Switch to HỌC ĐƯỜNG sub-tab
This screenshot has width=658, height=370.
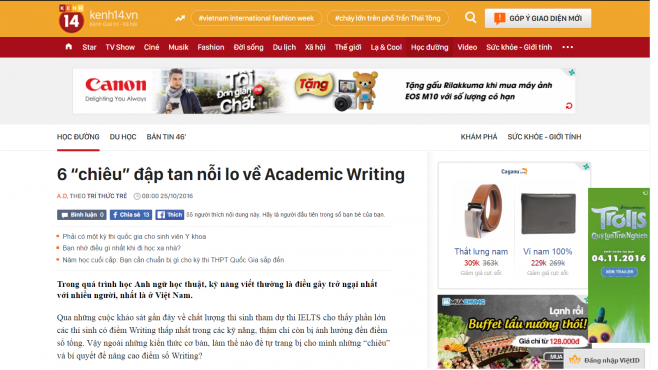tap(78, 137)
